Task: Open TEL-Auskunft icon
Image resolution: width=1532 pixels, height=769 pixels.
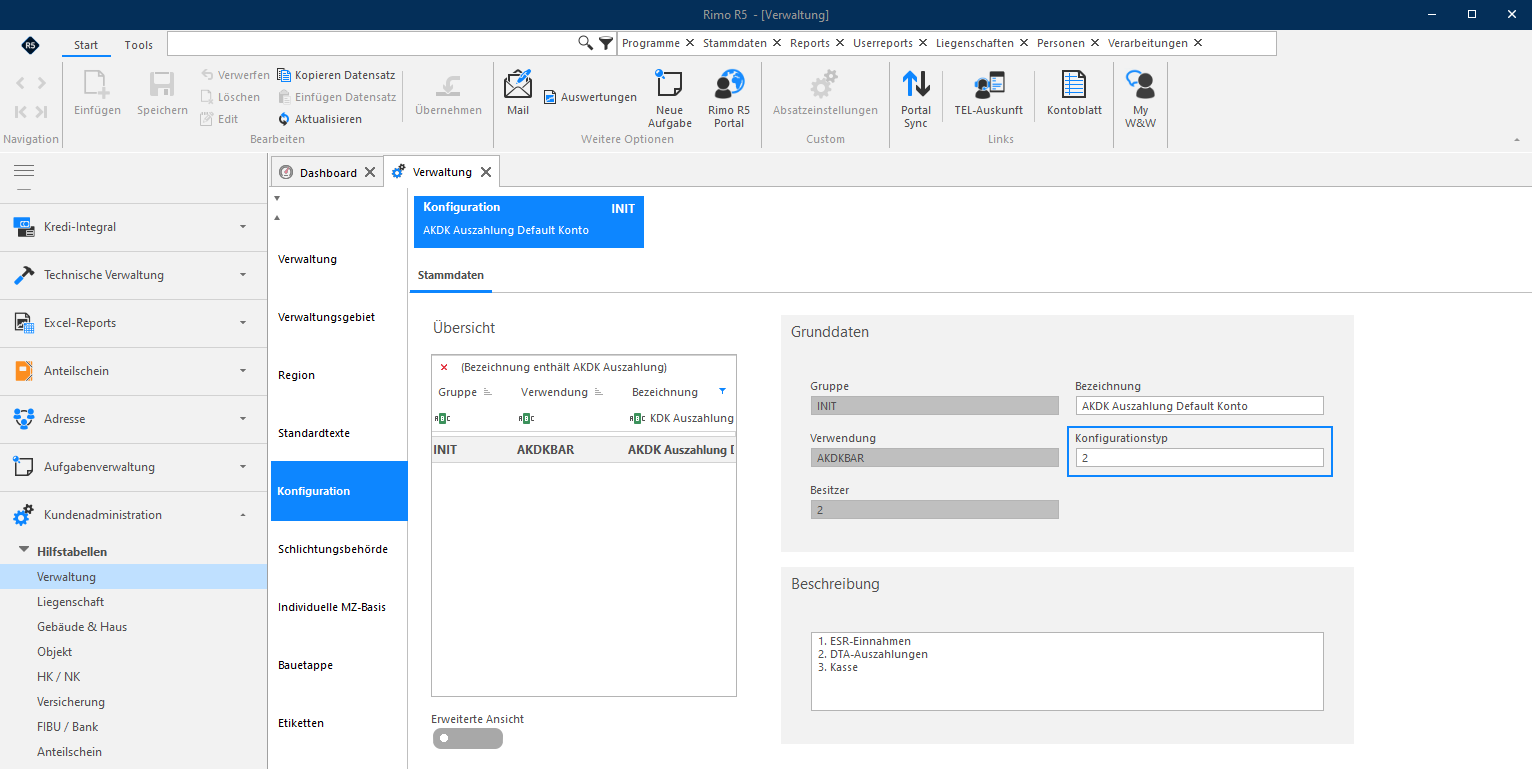Action: [988, 84]
